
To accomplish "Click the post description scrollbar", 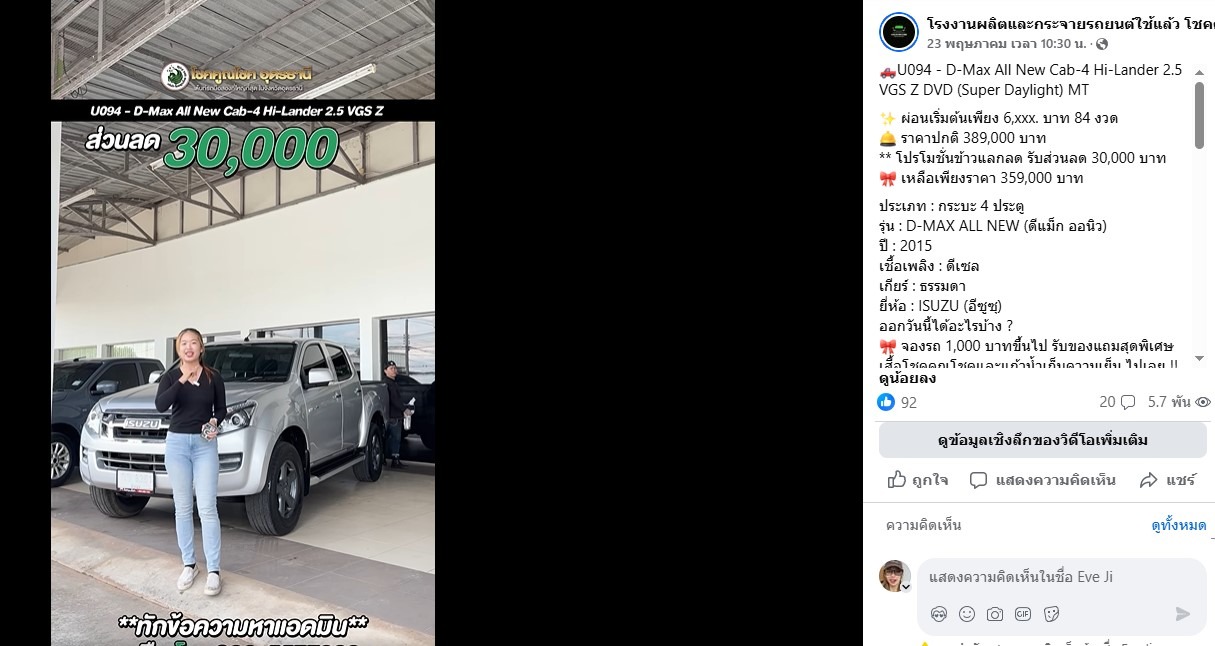I will click(x=1199, y=115).
